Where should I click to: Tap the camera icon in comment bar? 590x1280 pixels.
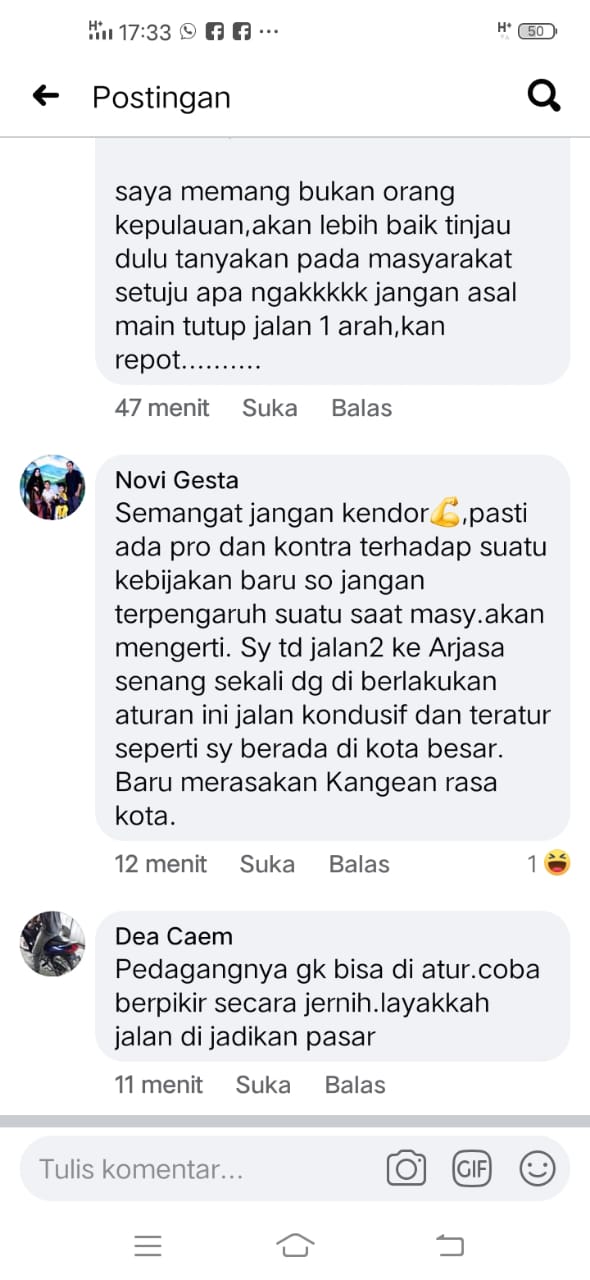click(406, 1168)
